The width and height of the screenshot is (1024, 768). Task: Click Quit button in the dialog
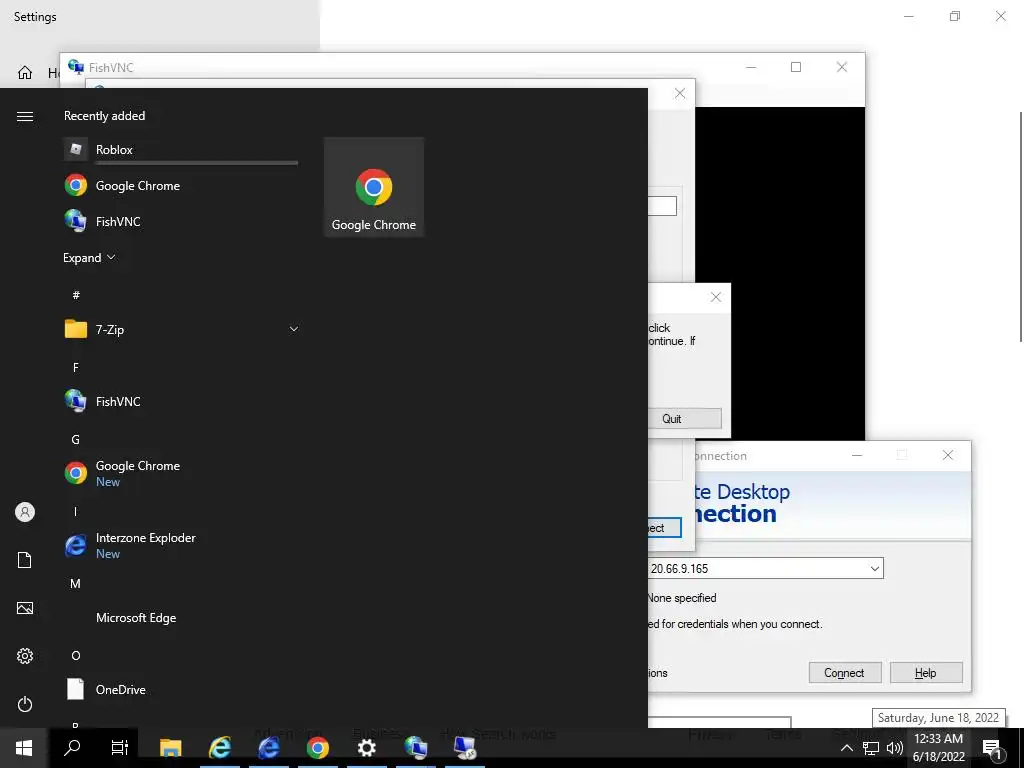pyautogui.click(x=684, y=419)
